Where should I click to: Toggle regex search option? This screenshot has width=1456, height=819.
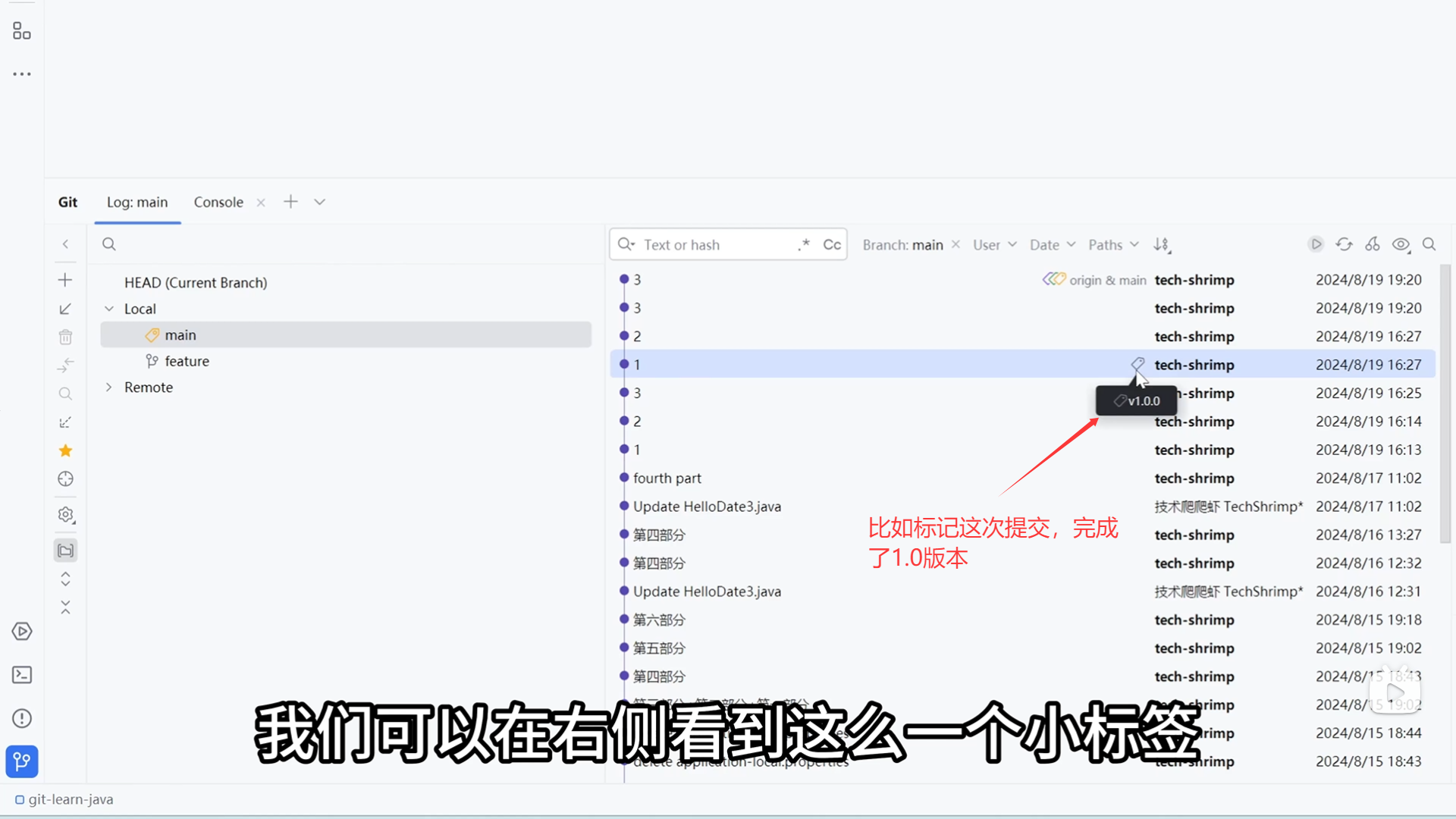804,244
